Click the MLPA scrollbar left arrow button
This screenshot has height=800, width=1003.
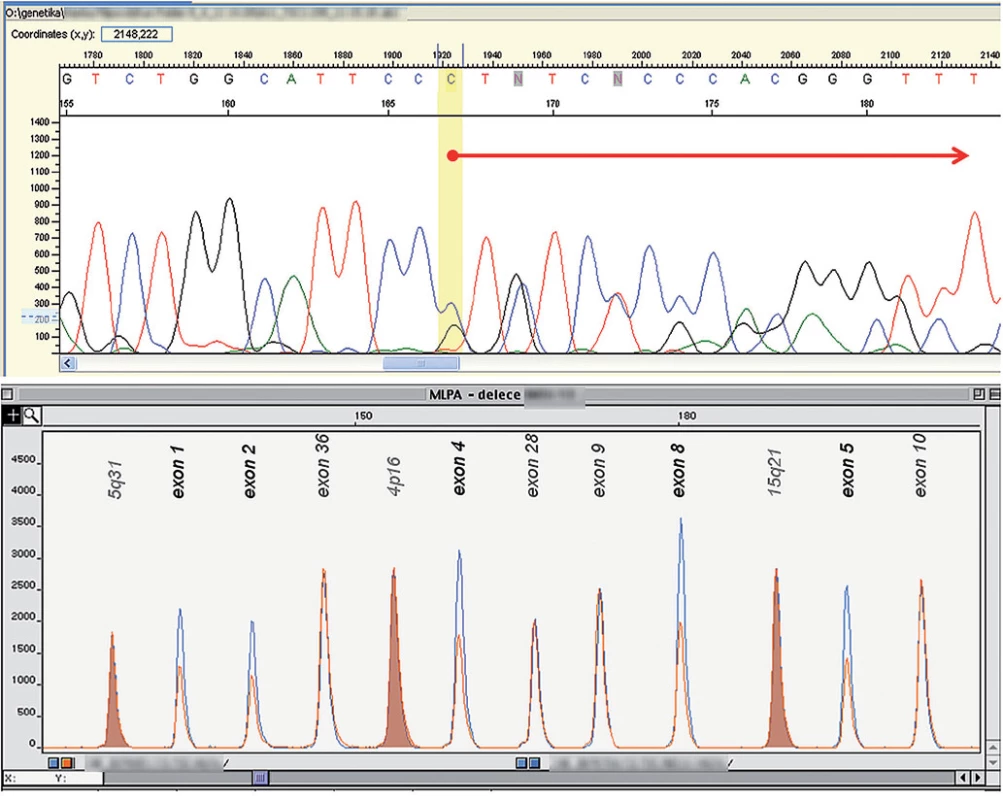click(x=964, y=778)
